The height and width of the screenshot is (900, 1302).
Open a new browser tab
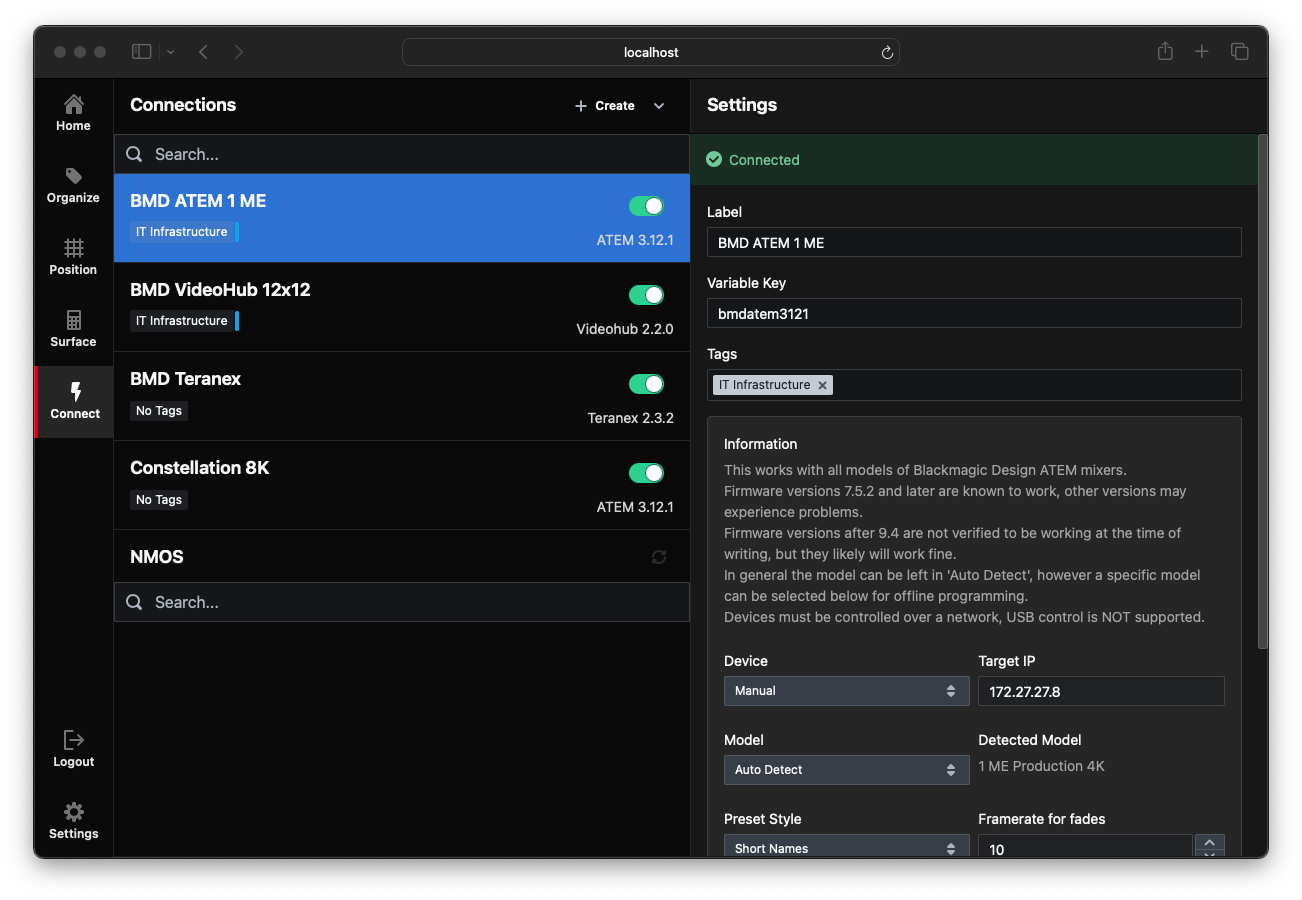point(1202,52)
